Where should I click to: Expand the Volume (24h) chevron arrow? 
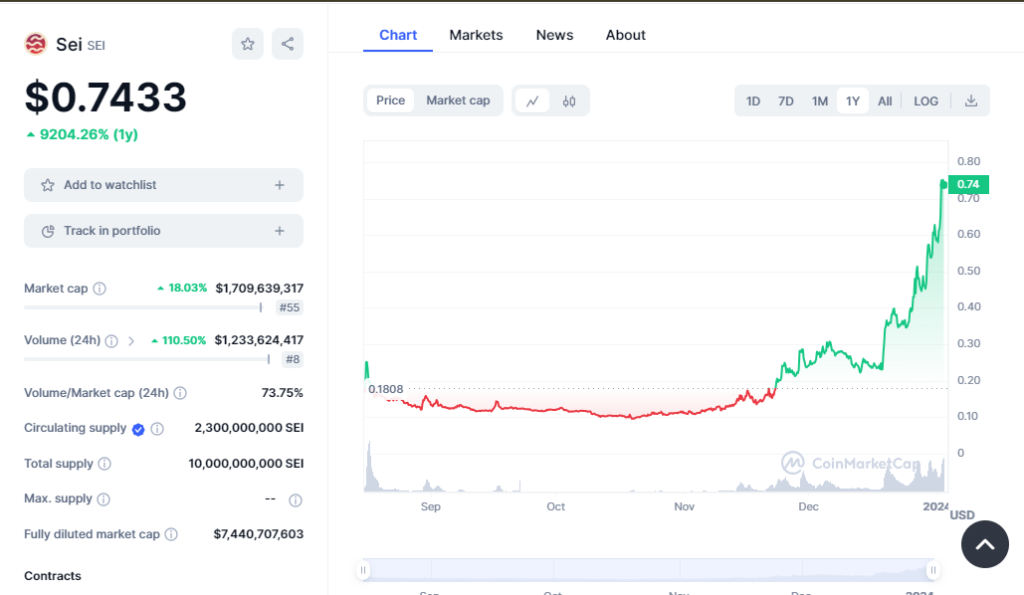(x=131, y=341)
